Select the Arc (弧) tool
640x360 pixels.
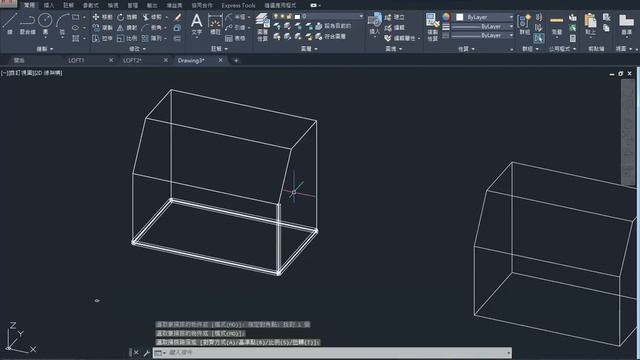pyautogui.click(x=62, y=23)
